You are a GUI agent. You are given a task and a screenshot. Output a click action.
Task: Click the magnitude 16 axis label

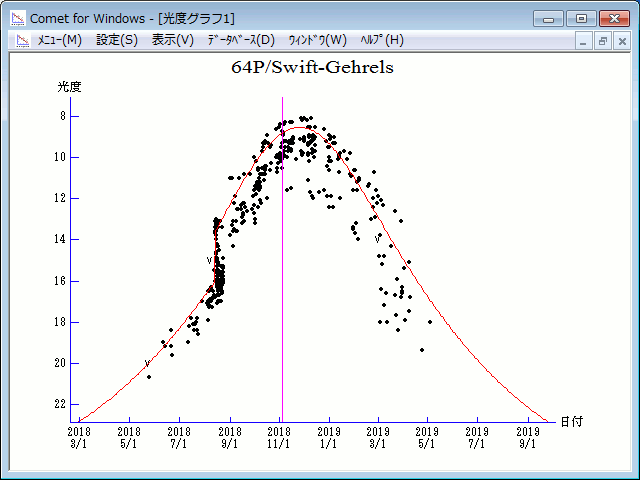tap(60, 281)
